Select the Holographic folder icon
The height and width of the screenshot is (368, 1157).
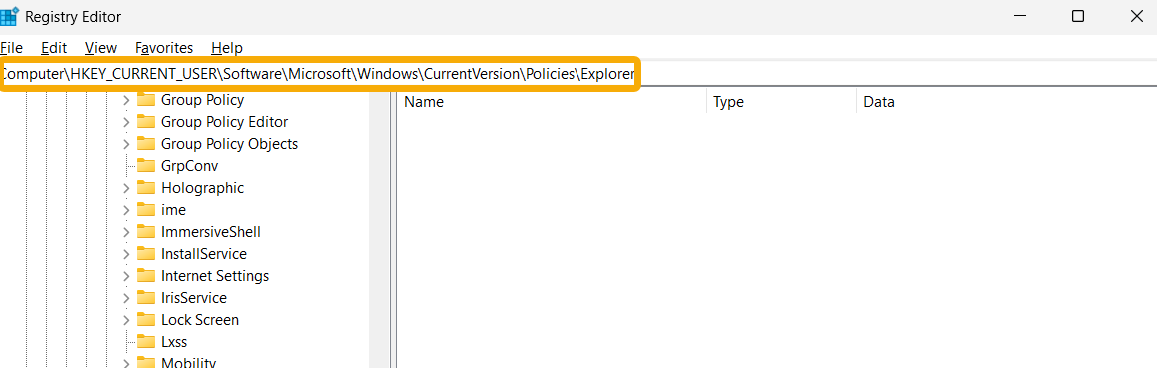click(146, 188)
